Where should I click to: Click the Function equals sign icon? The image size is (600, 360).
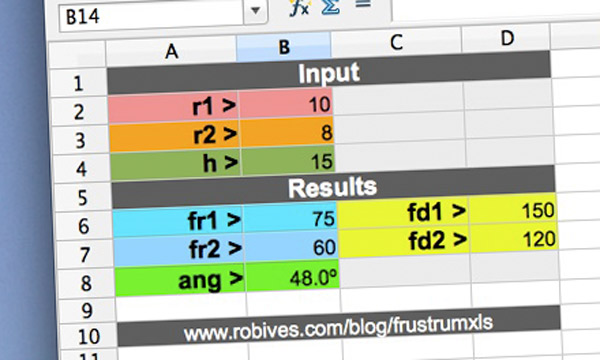363,5
